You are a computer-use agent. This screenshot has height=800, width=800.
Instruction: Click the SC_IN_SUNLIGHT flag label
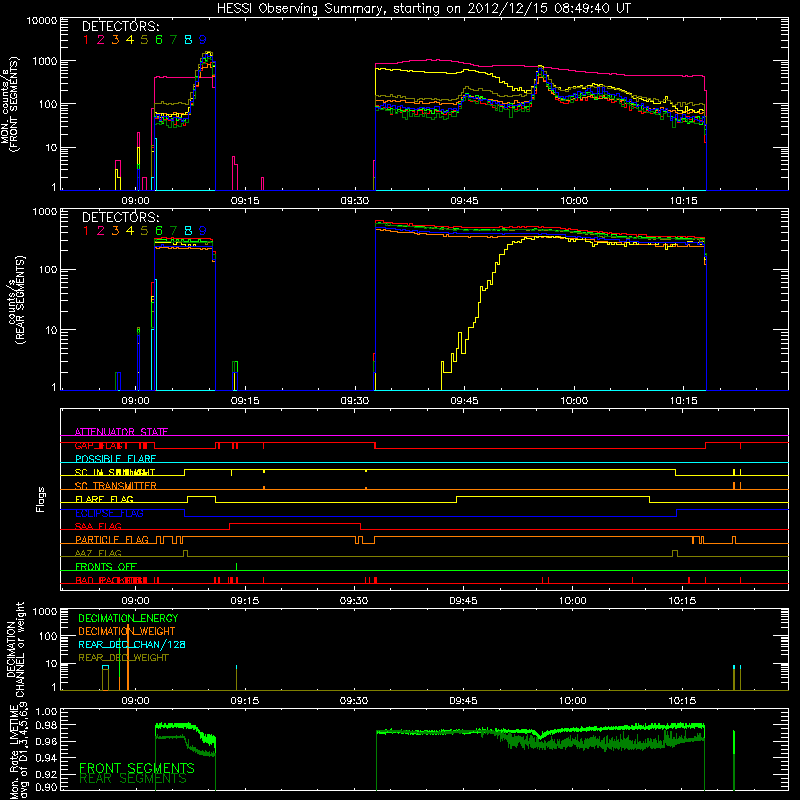point(115,472)
